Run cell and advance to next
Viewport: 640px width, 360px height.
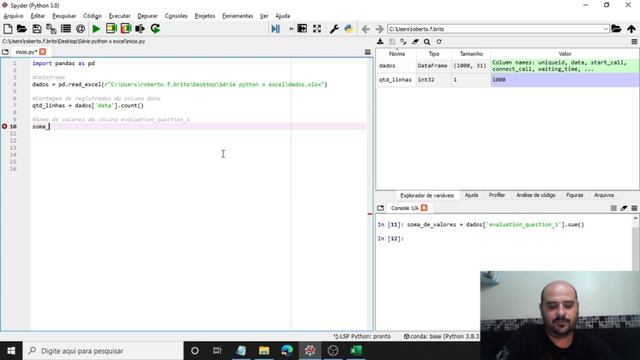pos(126,29)
